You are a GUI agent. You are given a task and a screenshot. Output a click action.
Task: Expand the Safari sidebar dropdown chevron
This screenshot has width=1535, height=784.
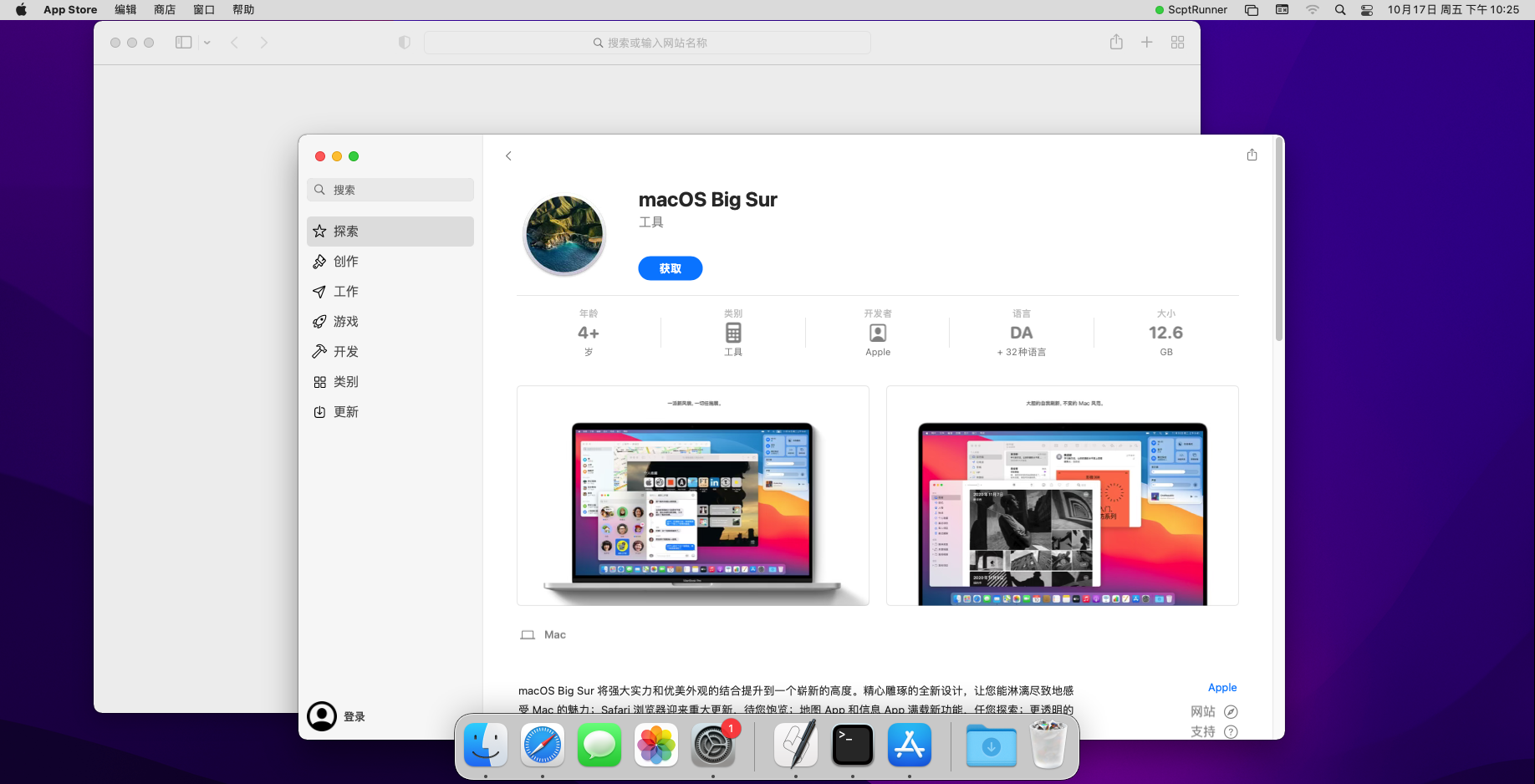click(207, 43)
